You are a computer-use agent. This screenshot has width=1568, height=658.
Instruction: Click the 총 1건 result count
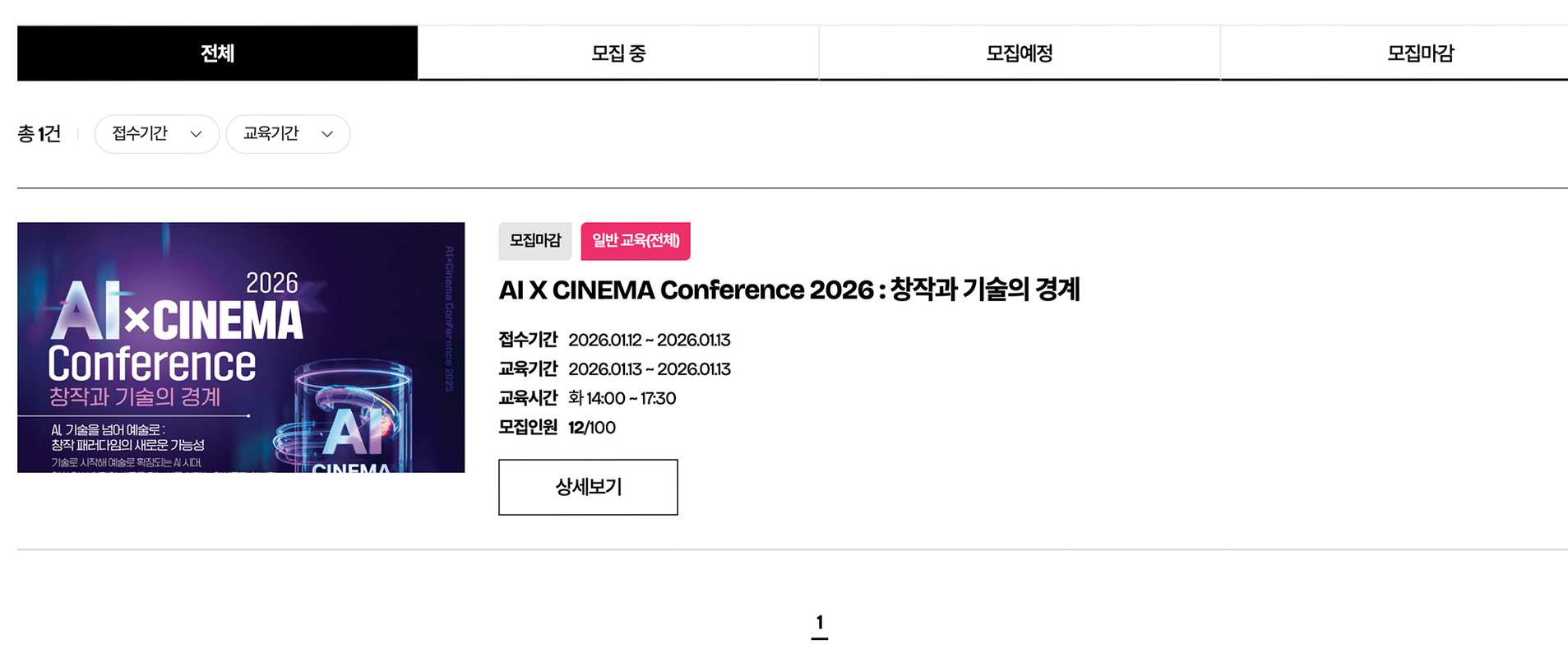pyautogui.click(x=39, y=134)
